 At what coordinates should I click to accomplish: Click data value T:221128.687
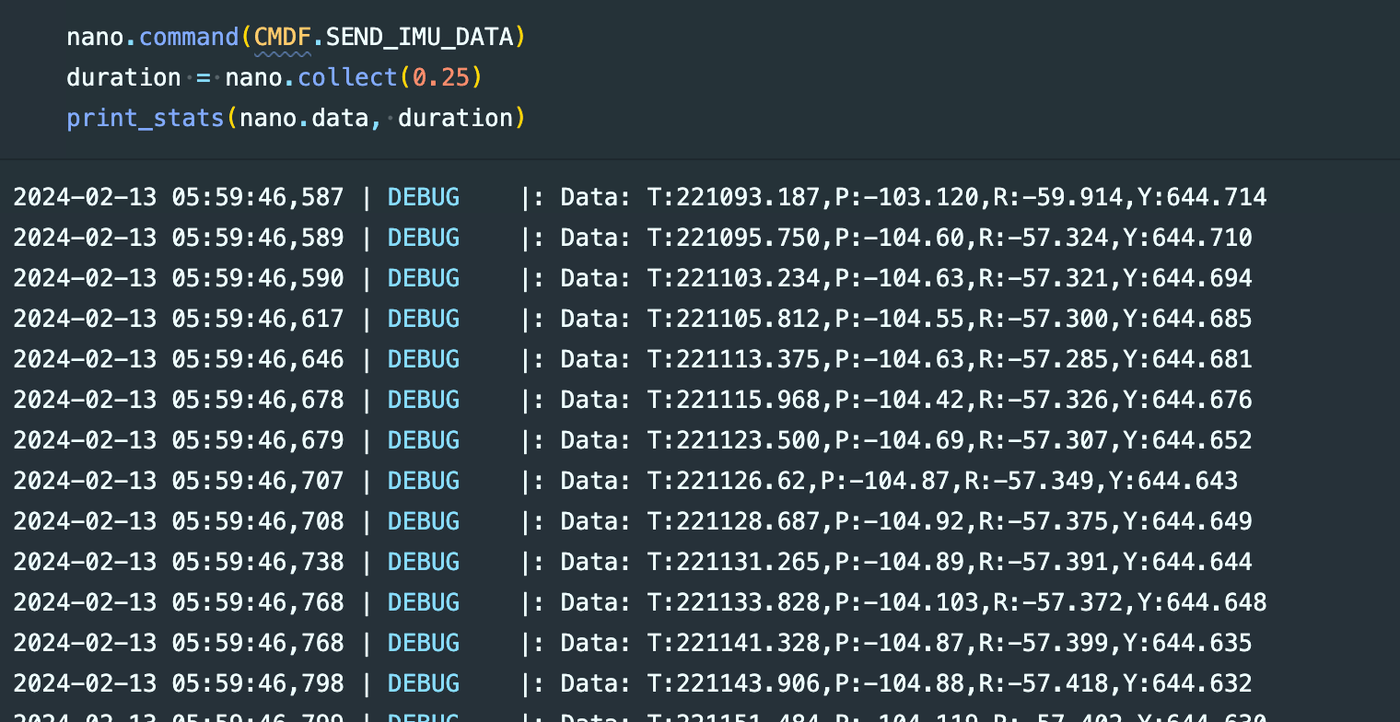pyautogui.click(x=734, y=521)
